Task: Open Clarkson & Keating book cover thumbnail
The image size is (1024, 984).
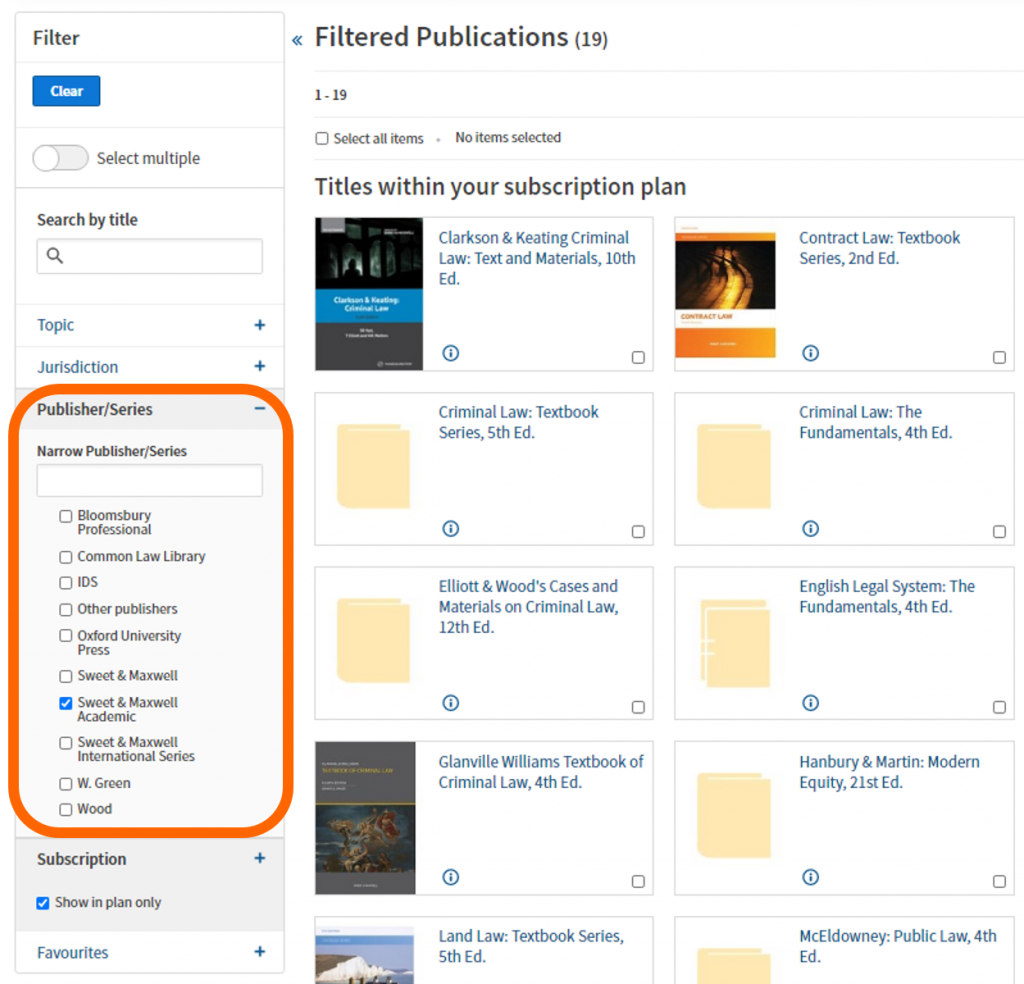Action: [x=369, y=294]
